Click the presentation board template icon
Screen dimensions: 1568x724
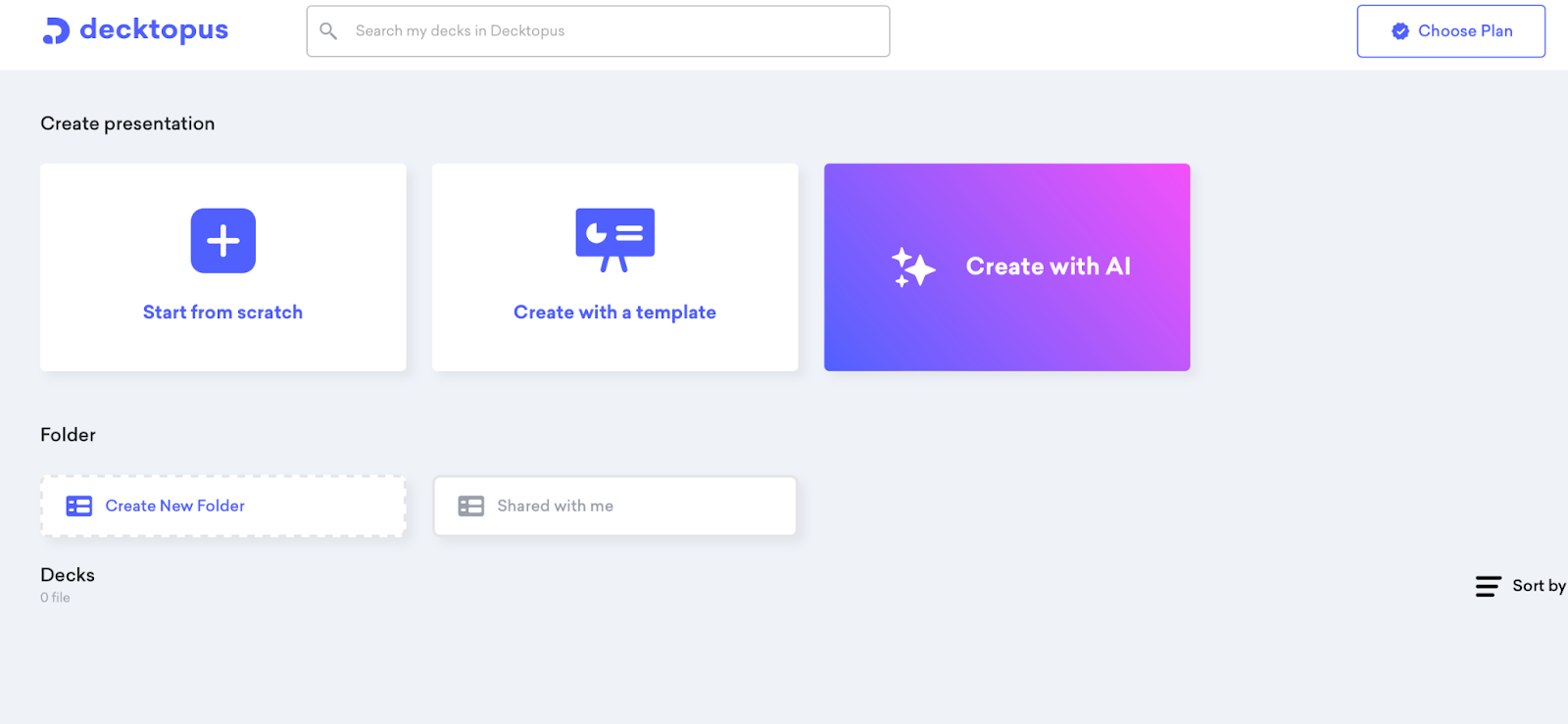tap(614, 240)
